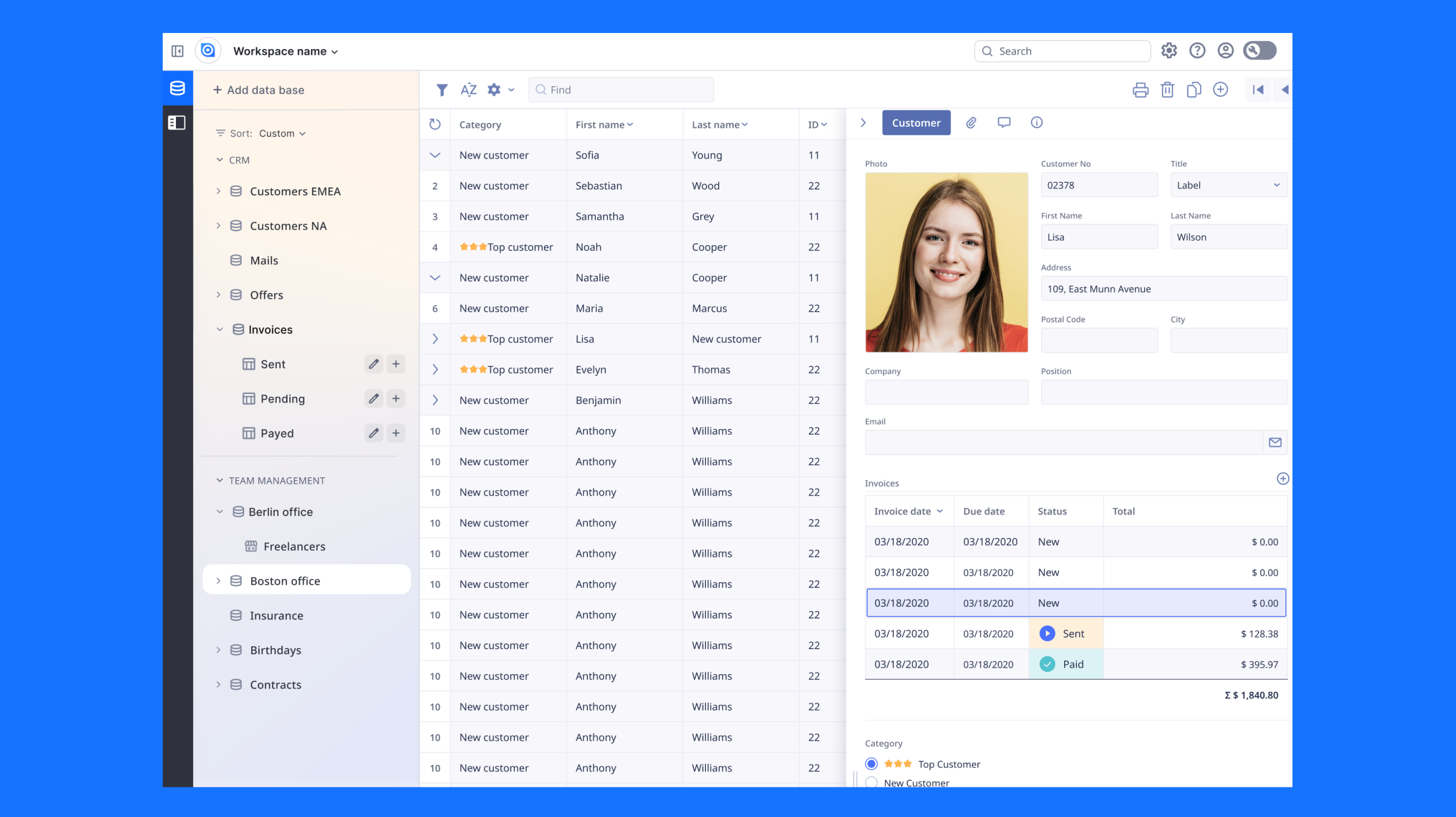Select the New Customer radio button
1456x817 pixels.
[x=871, y=783]
